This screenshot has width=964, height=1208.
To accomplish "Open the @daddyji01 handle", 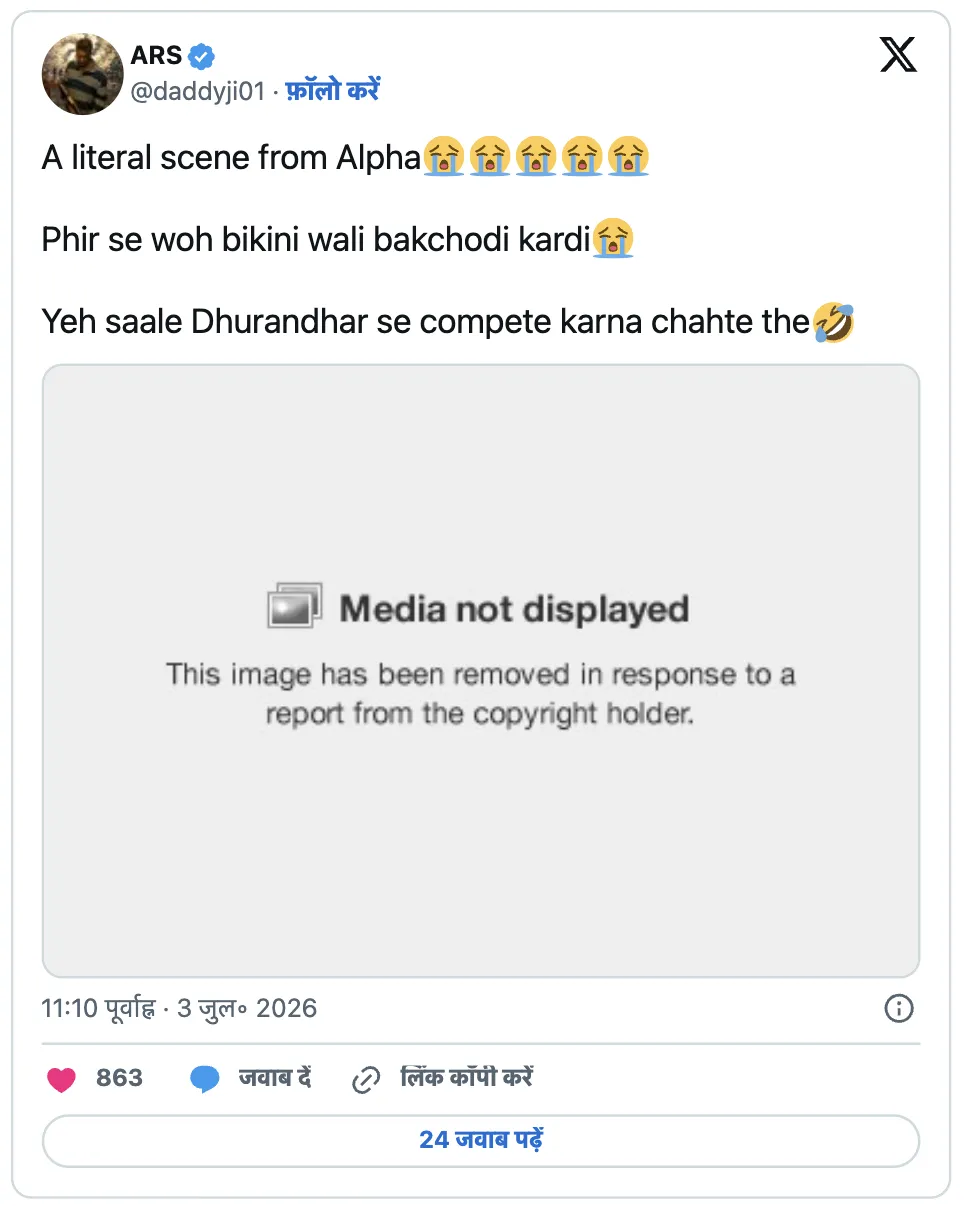I will tap(198, 91).
